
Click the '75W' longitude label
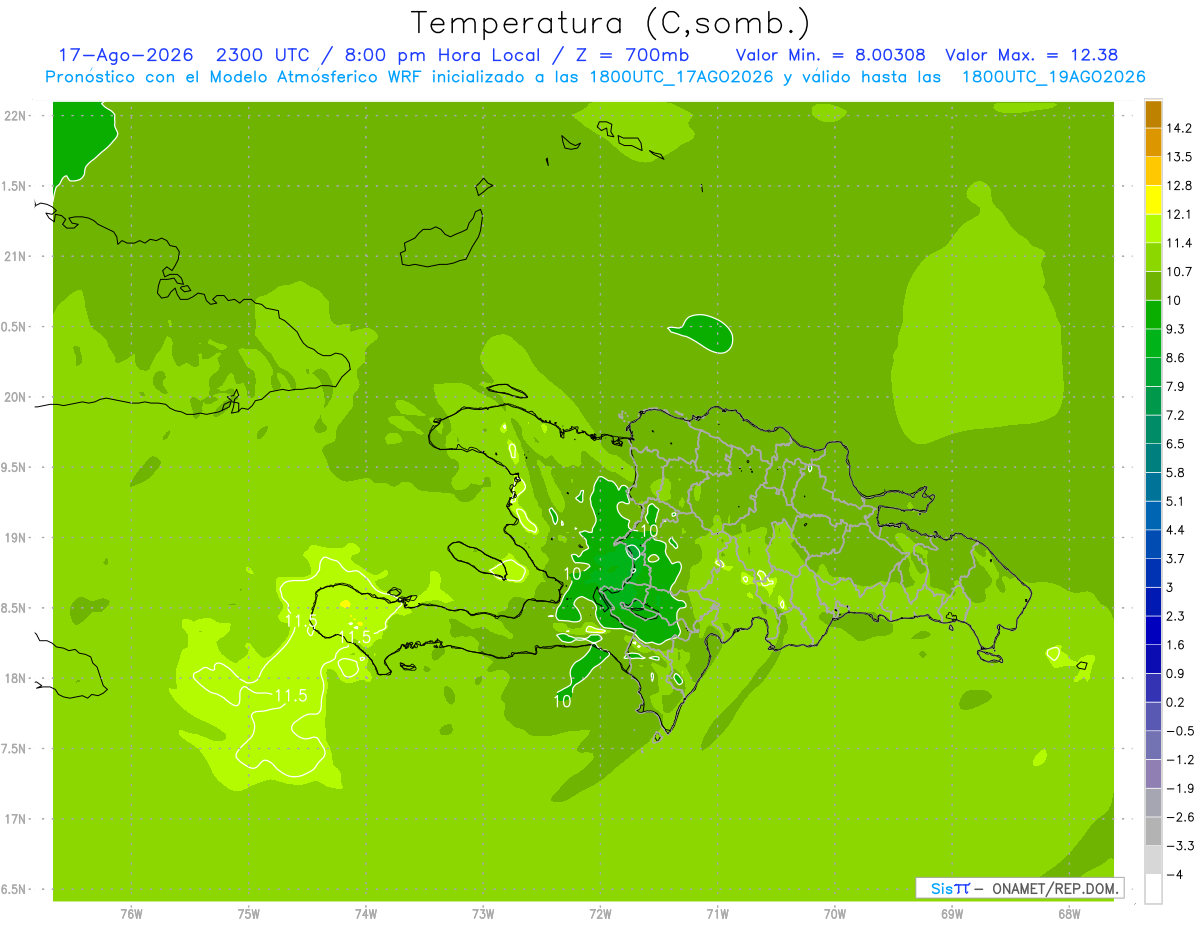pos(249,914)
